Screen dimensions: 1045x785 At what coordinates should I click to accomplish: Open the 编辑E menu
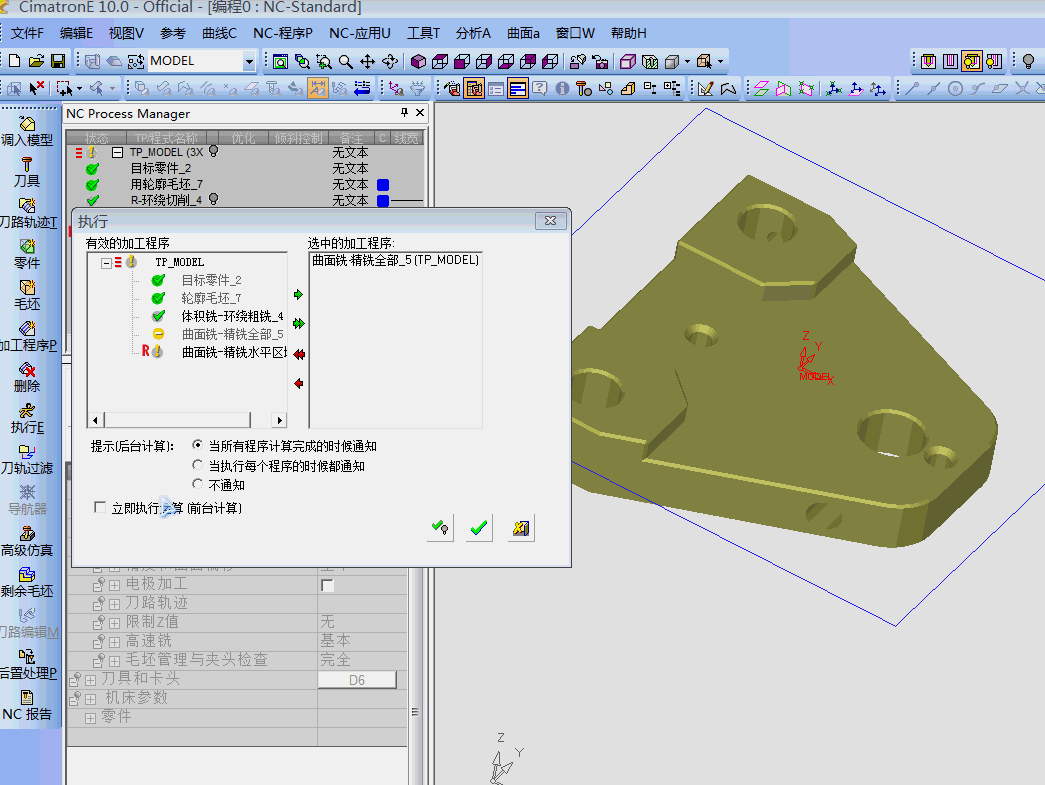[x=77, y=33]
